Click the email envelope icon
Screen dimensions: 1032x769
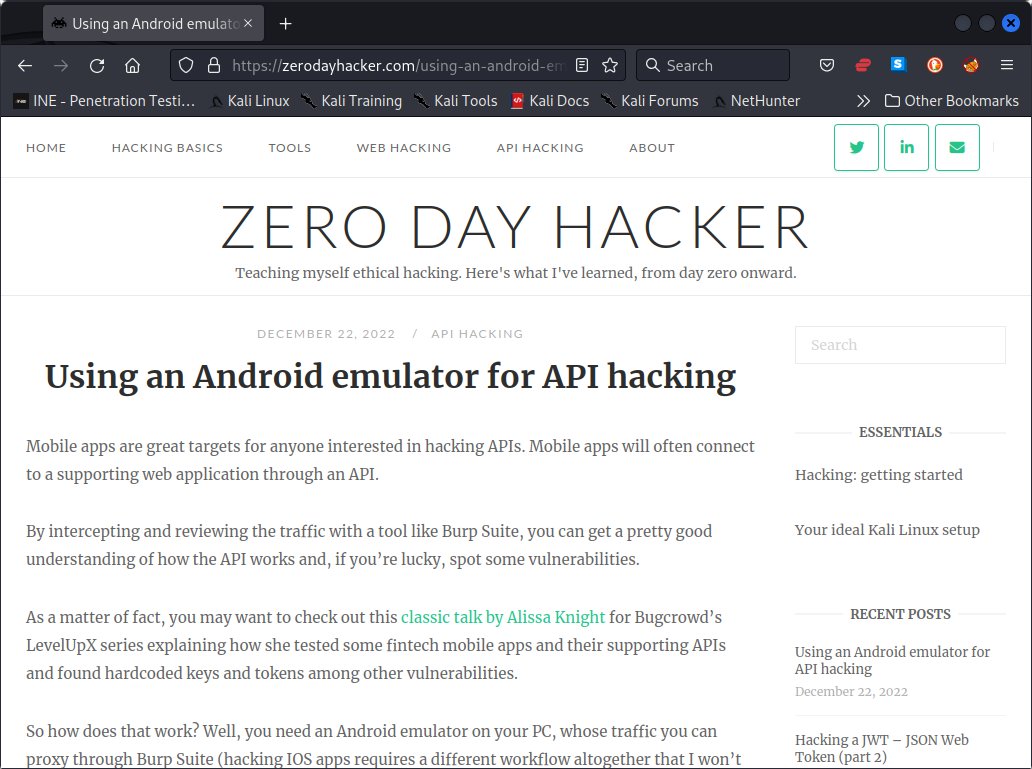click(957, 147)
